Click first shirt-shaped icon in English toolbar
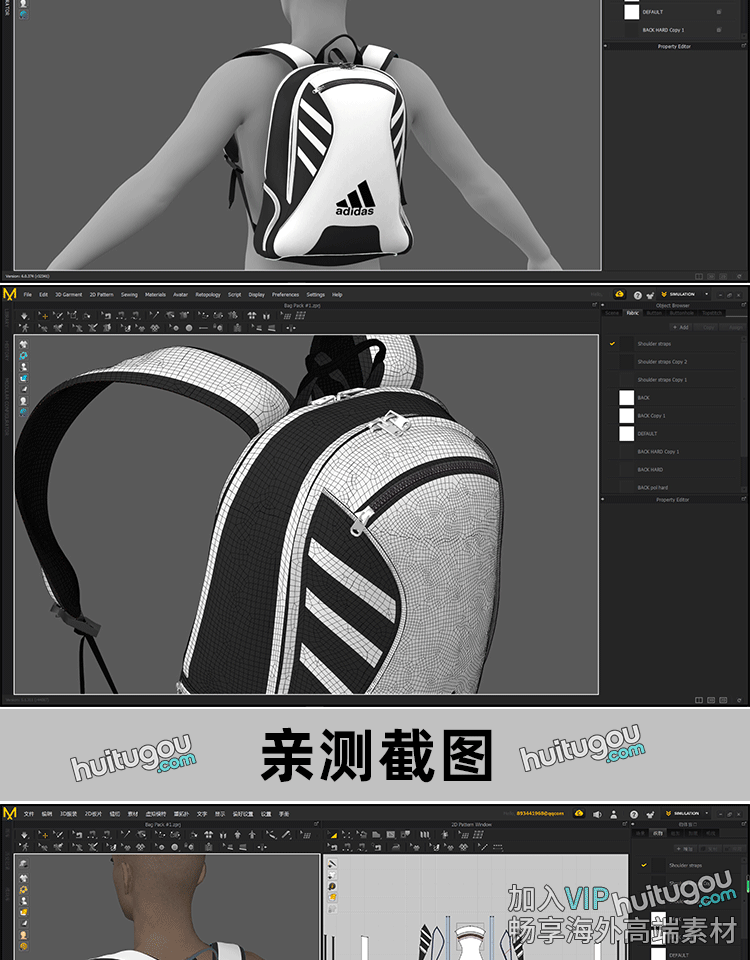Viewport: 750px width, 960px height. [x=251, y=316]
